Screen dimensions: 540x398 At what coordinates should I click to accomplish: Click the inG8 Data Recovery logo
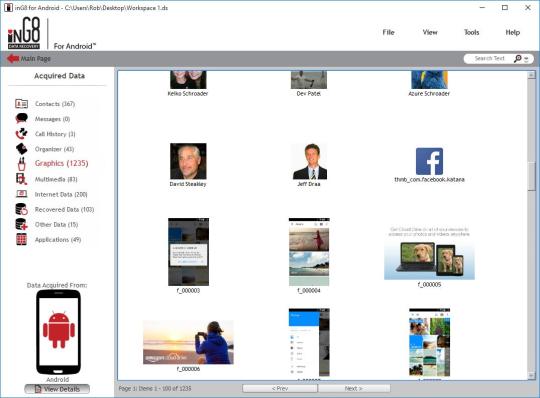tap(24, 33)
